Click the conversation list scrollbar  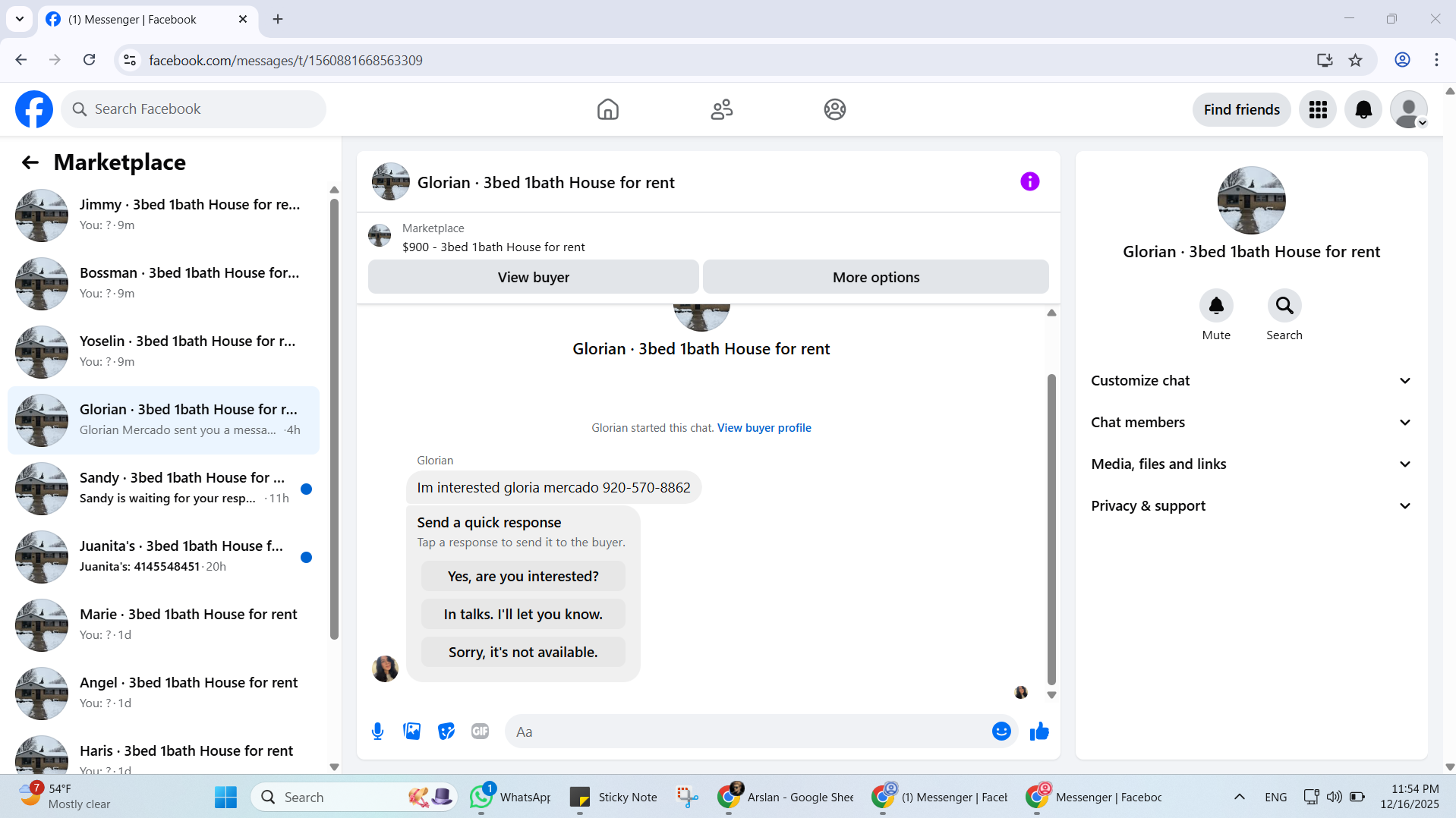pyautogui.click(x=334, y=417)
